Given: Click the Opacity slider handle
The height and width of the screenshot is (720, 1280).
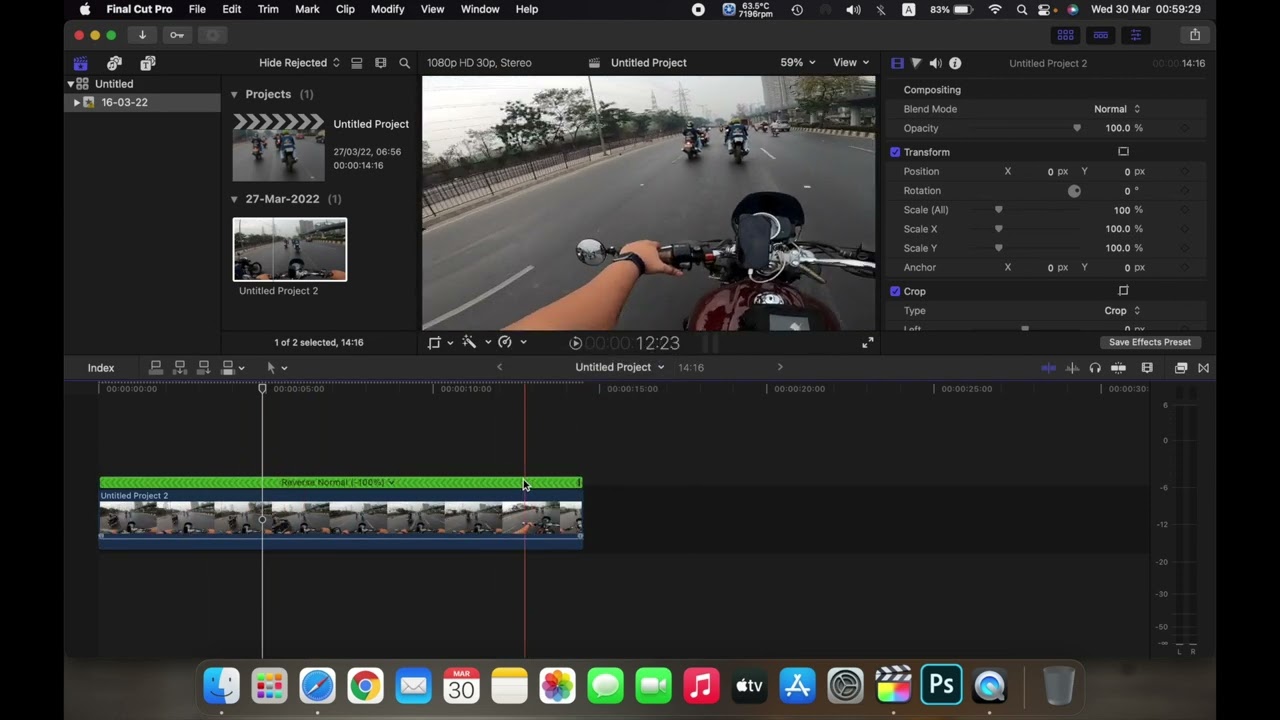Looking at the screenshot, I should click(x=1077, y=128).
